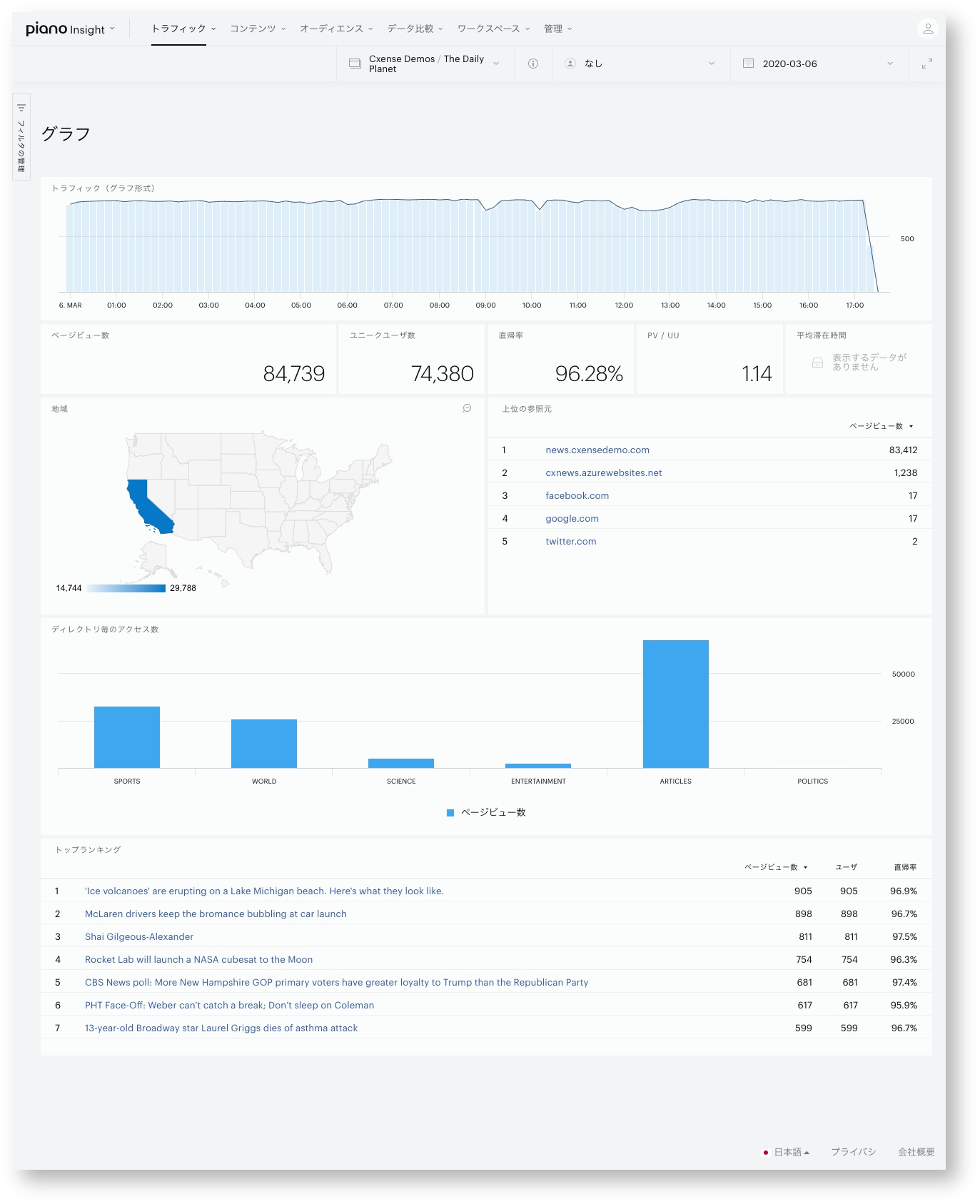980x1204 pixels.
Task: Click the site window icon by Cxense Demos
Action: (x=355, y=64)
